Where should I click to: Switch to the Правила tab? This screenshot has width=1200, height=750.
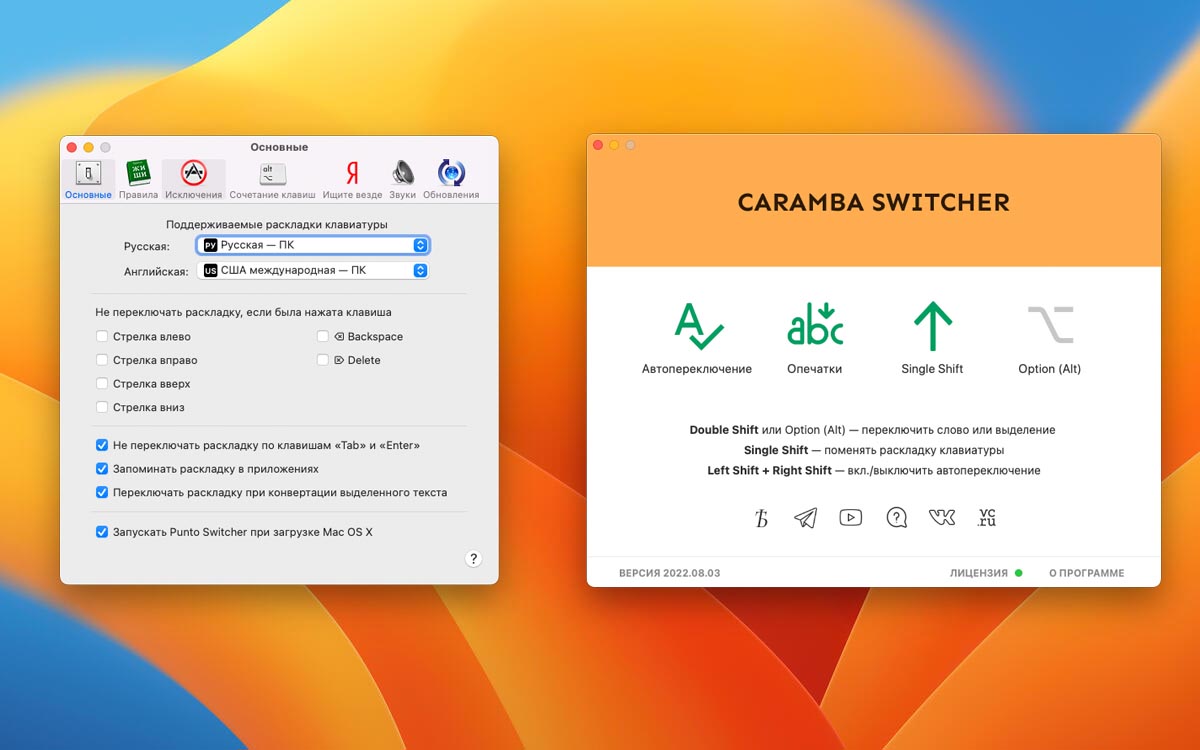138,180
